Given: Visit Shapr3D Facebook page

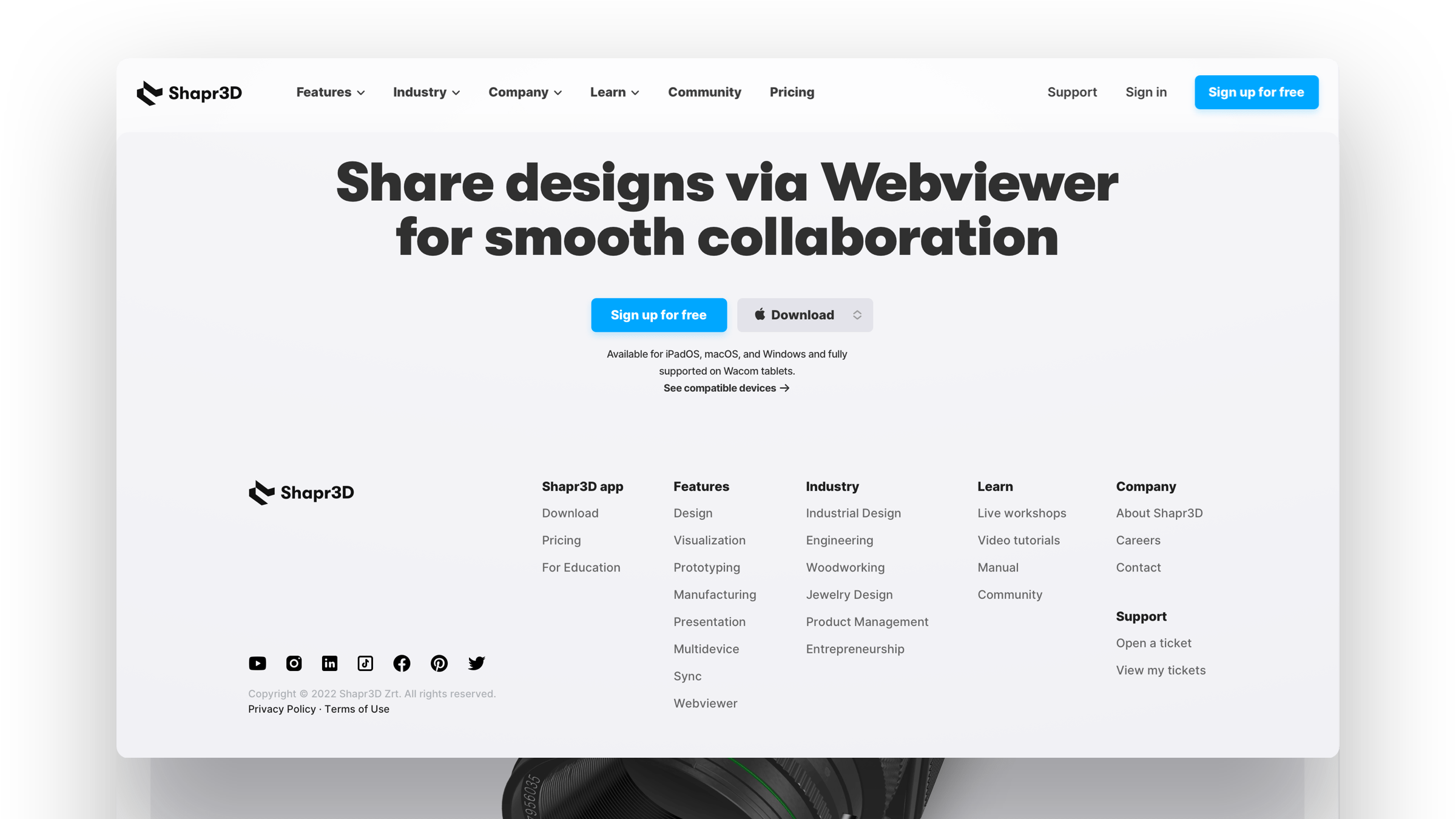Looking at the screenshot, I should pyautogui.click(x=401, y=663).
